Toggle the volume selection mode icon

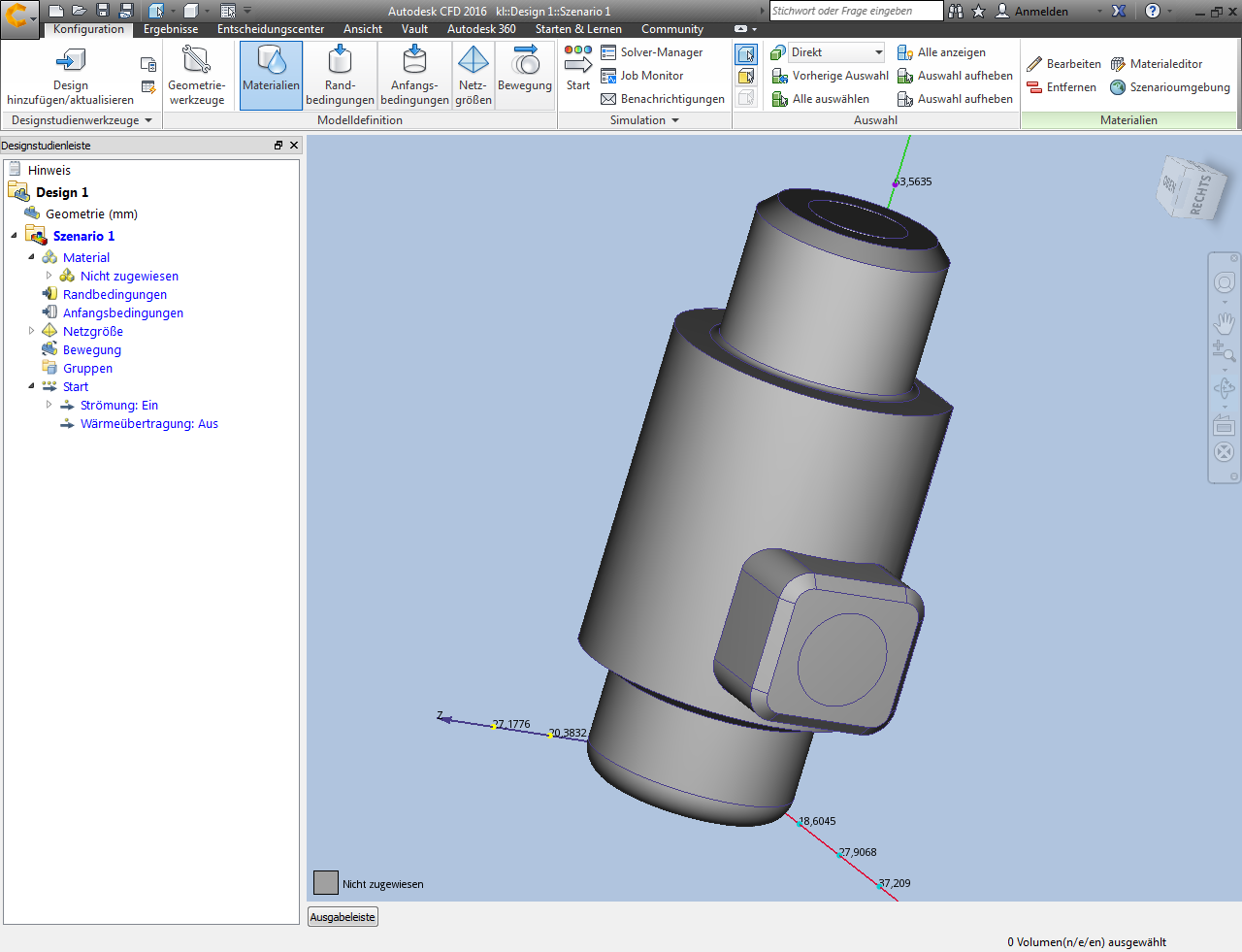746,53
